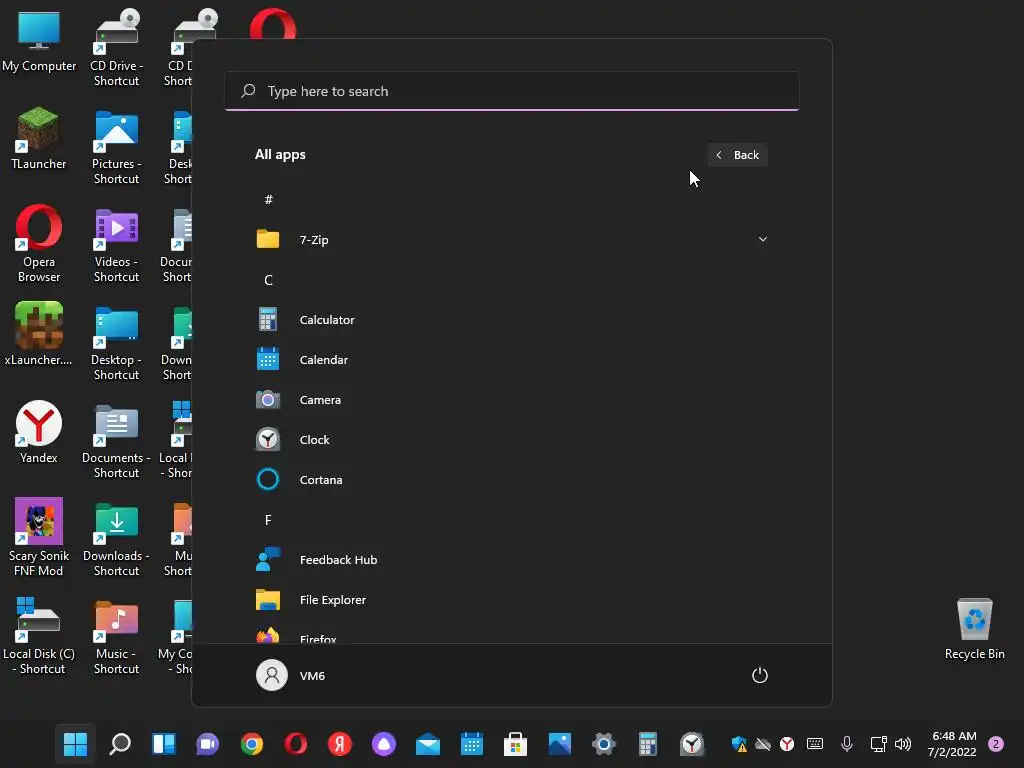Open Microsoft Store from the taskbar
The height and width of the screenshot is (768, 1024).
515,744
